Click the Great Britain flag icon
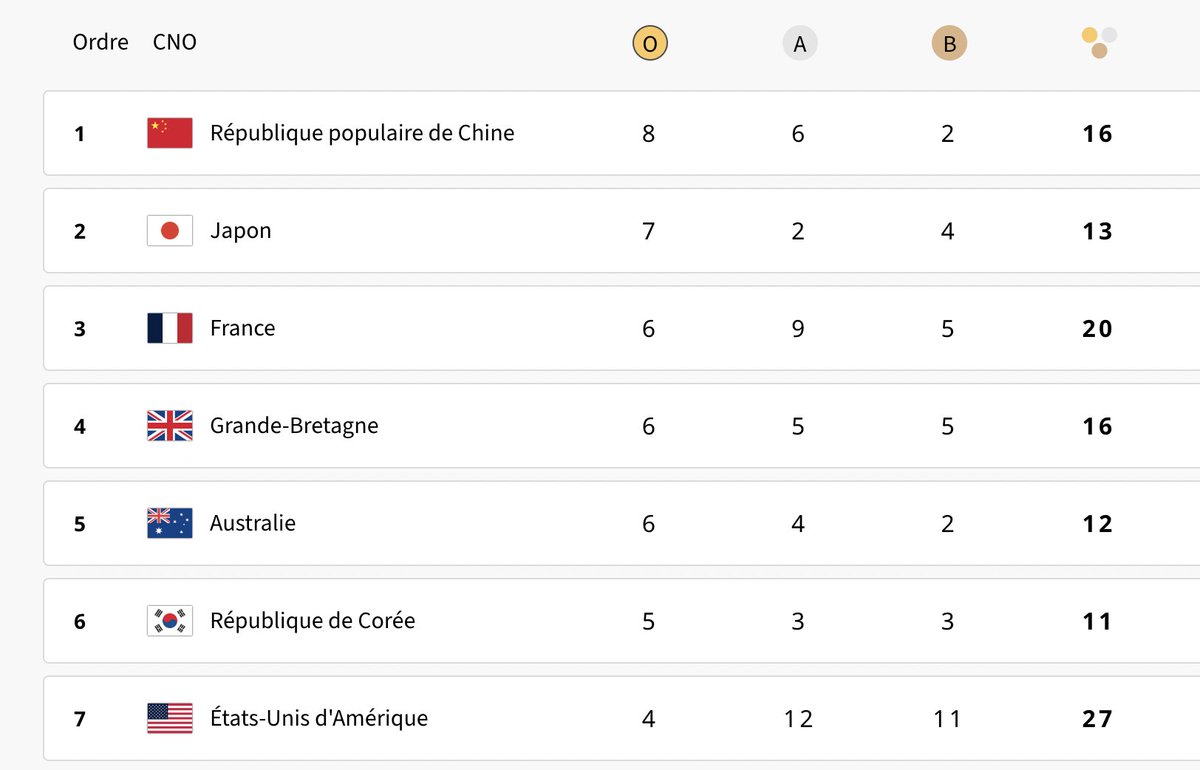This screenshot has width=1200, height=770. click(170, 426)
